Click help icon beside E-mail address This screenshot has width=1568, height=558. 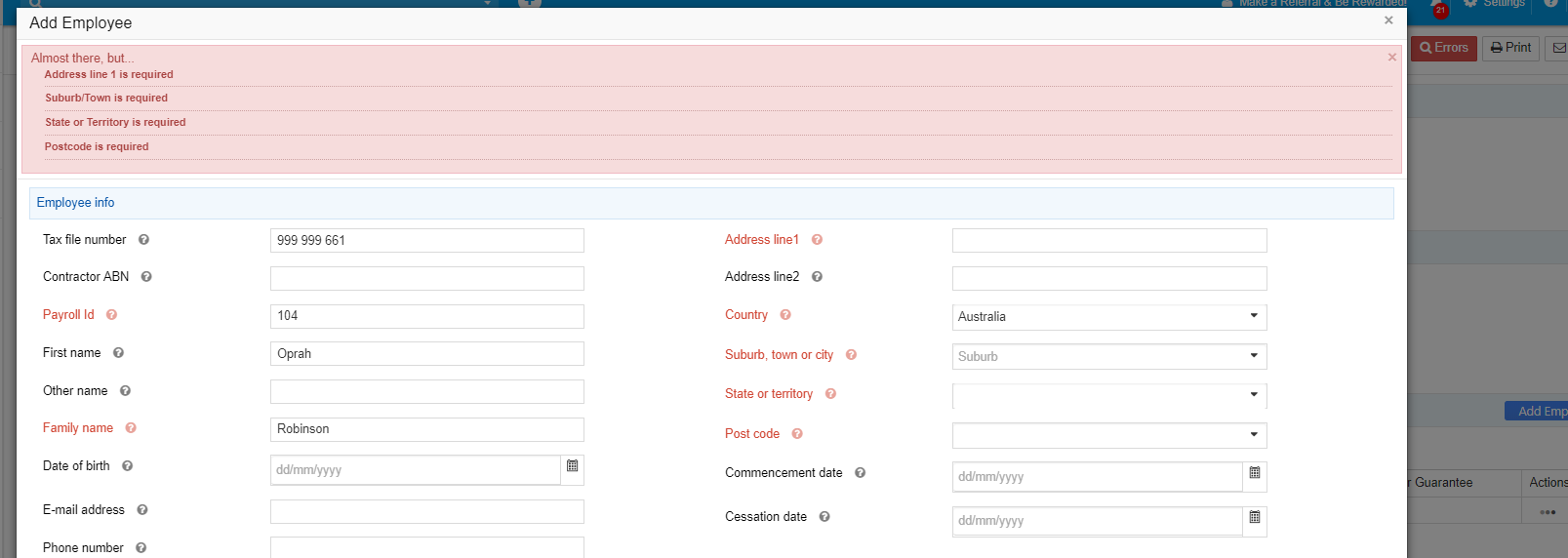coord(142,510)
